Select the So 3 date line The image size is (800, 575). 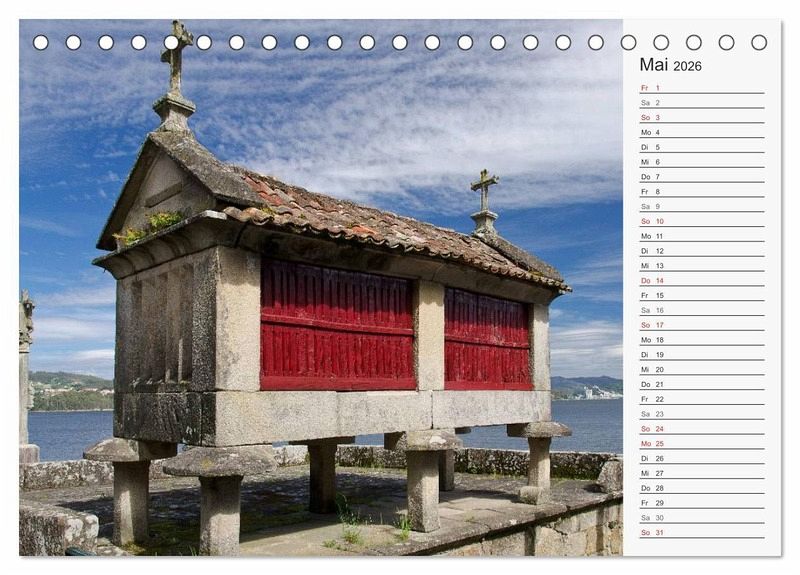701,117
